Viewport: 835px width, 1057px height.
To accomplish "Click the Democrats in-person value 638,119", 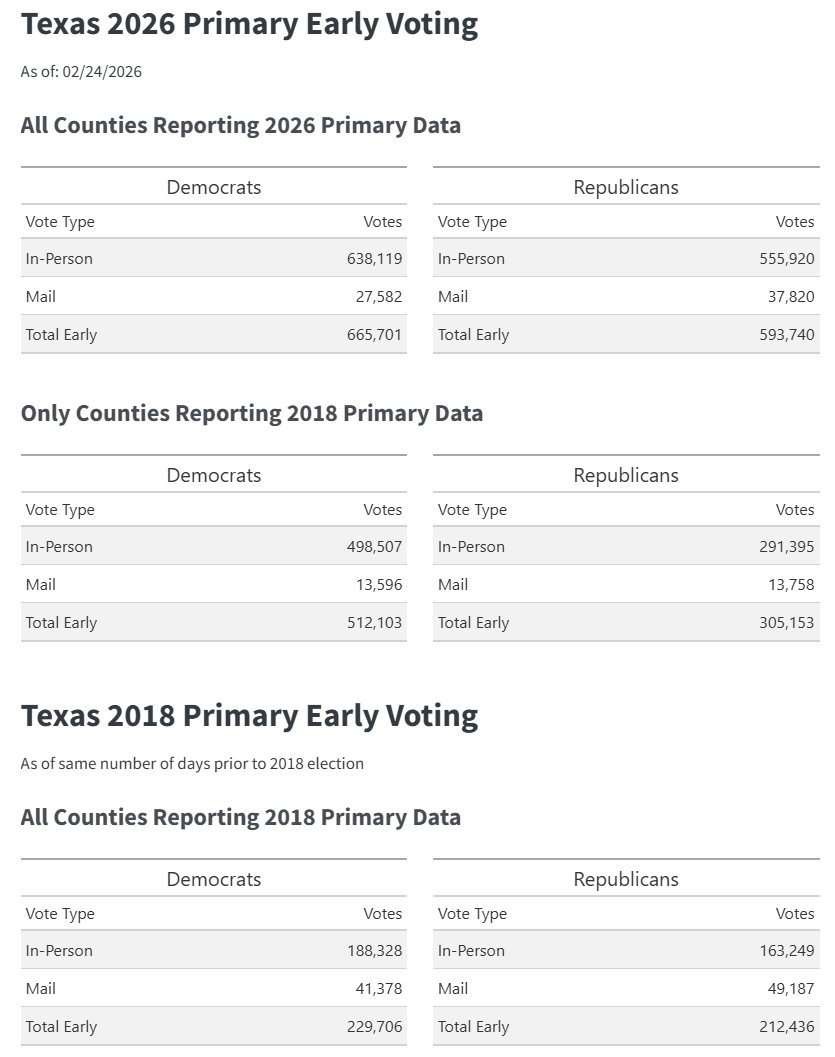I will pos(374,259).
